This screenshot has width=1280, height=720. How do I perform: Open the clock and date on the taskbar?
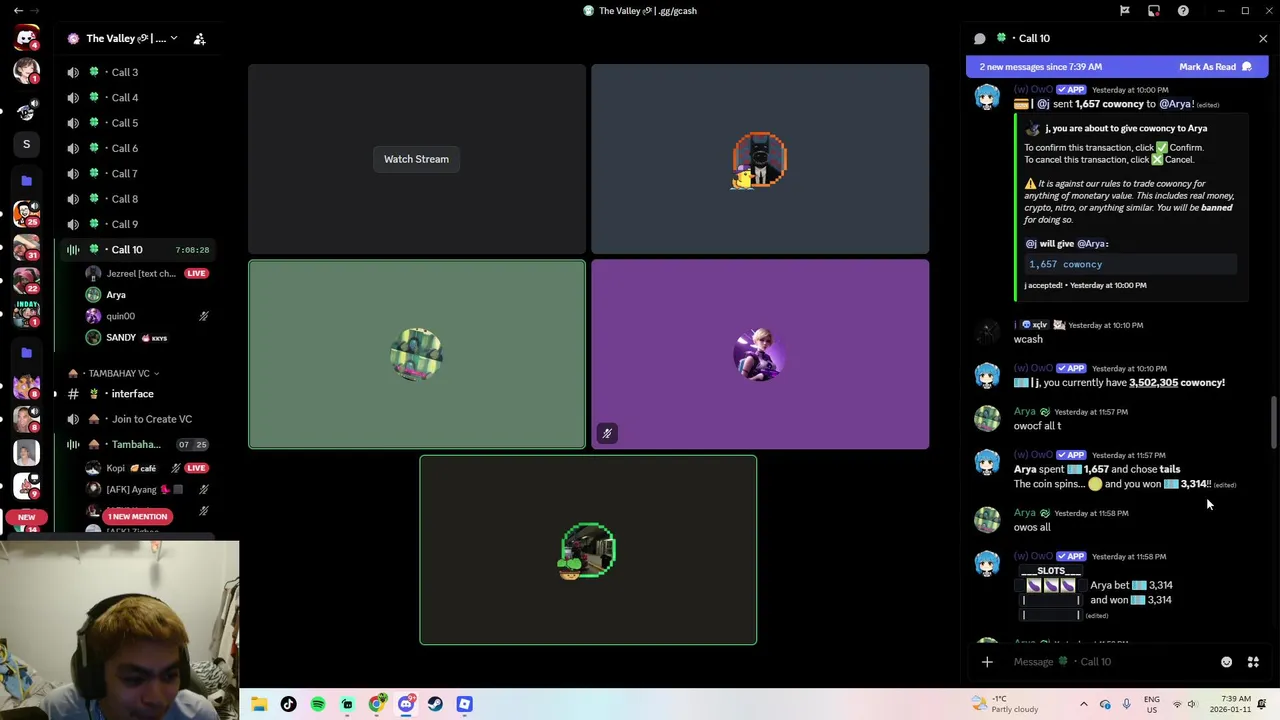pos(1229,704)
